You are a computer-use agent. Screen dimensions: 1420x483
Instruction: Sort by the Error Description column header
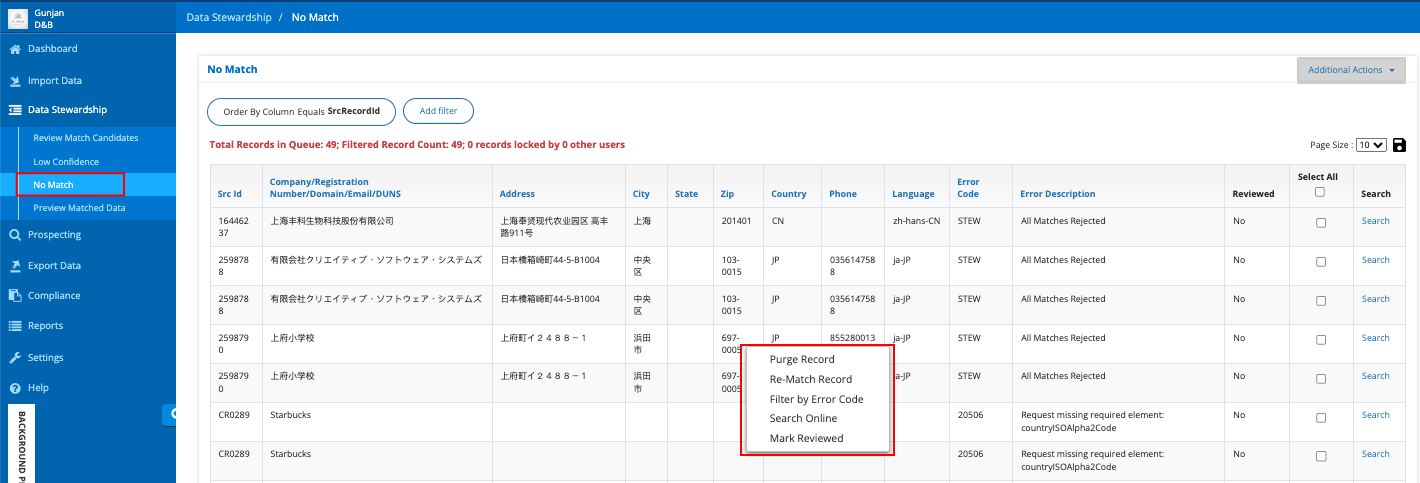click(1057, 194)
